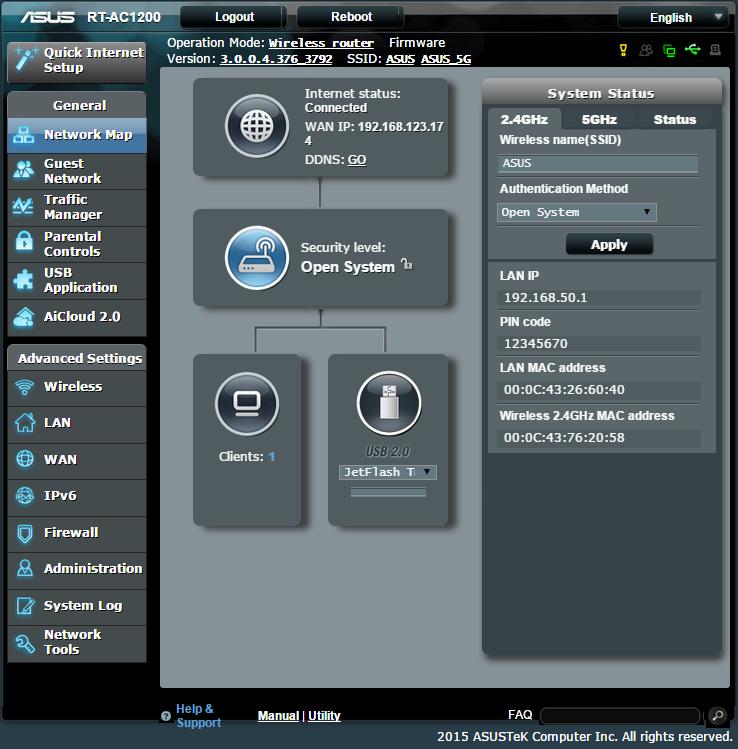Click the ASUS SSID link in the top header

pos(400,59)
